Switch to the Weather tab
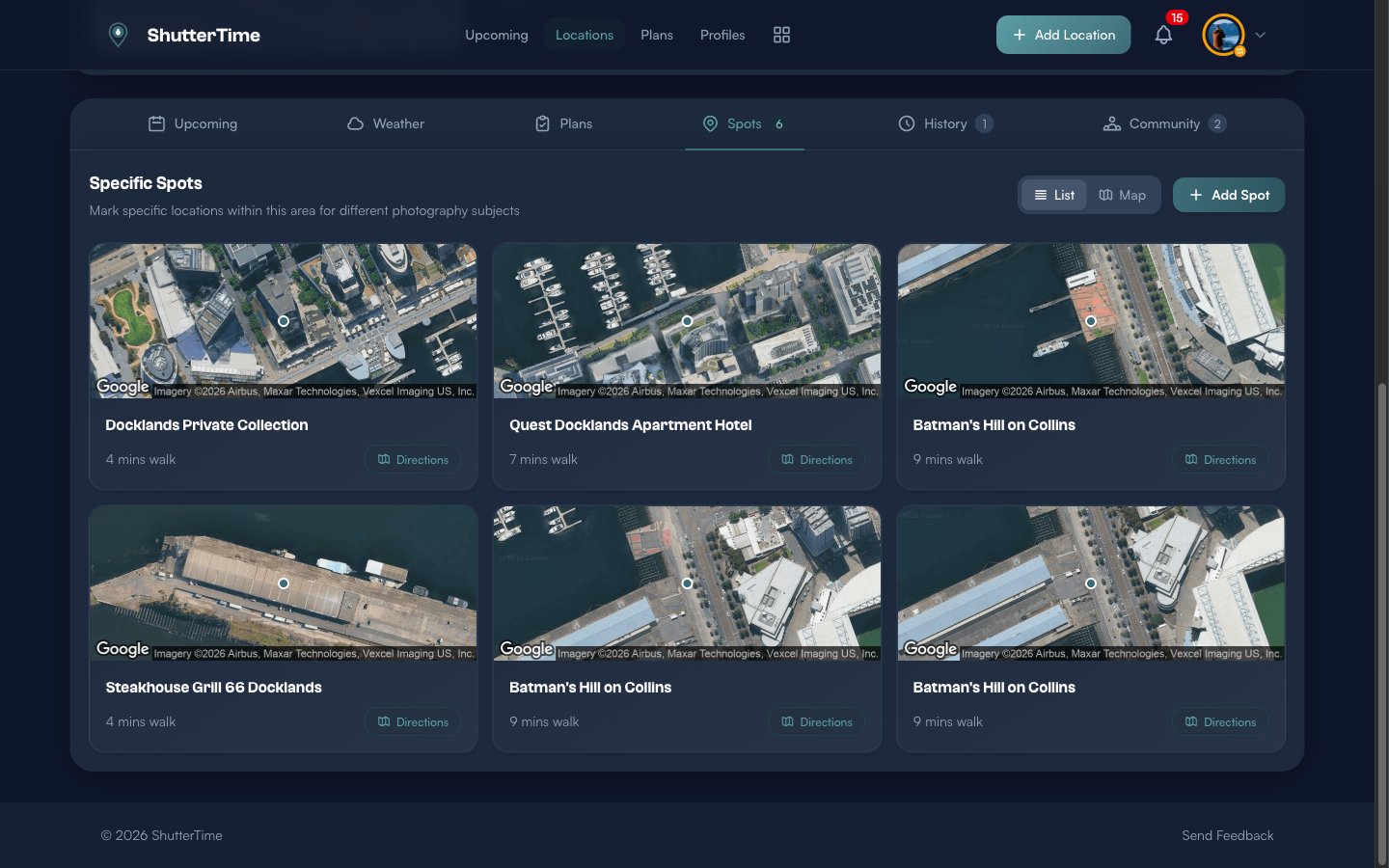The width and height of the screenshot is (1389, 868). 386,123
